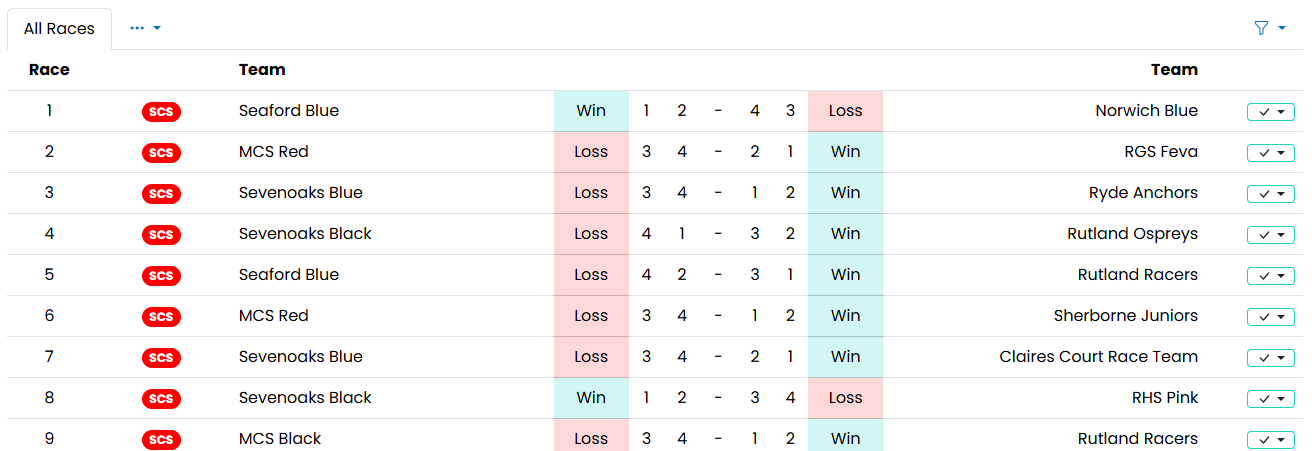Click the Win cell for Seaford Blue race 1
This screenshot has width=1316, height=451.
[x=591, y=111]
